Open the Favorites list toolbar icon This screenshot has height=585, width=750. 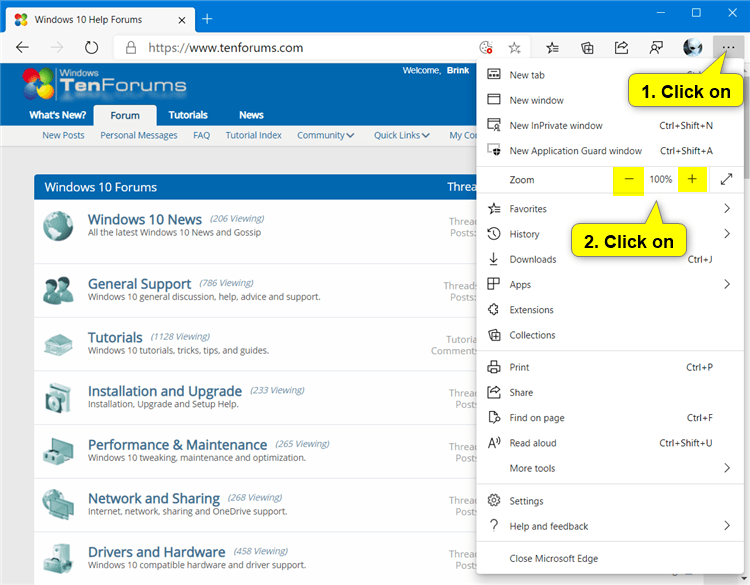(x=552, y=47)
